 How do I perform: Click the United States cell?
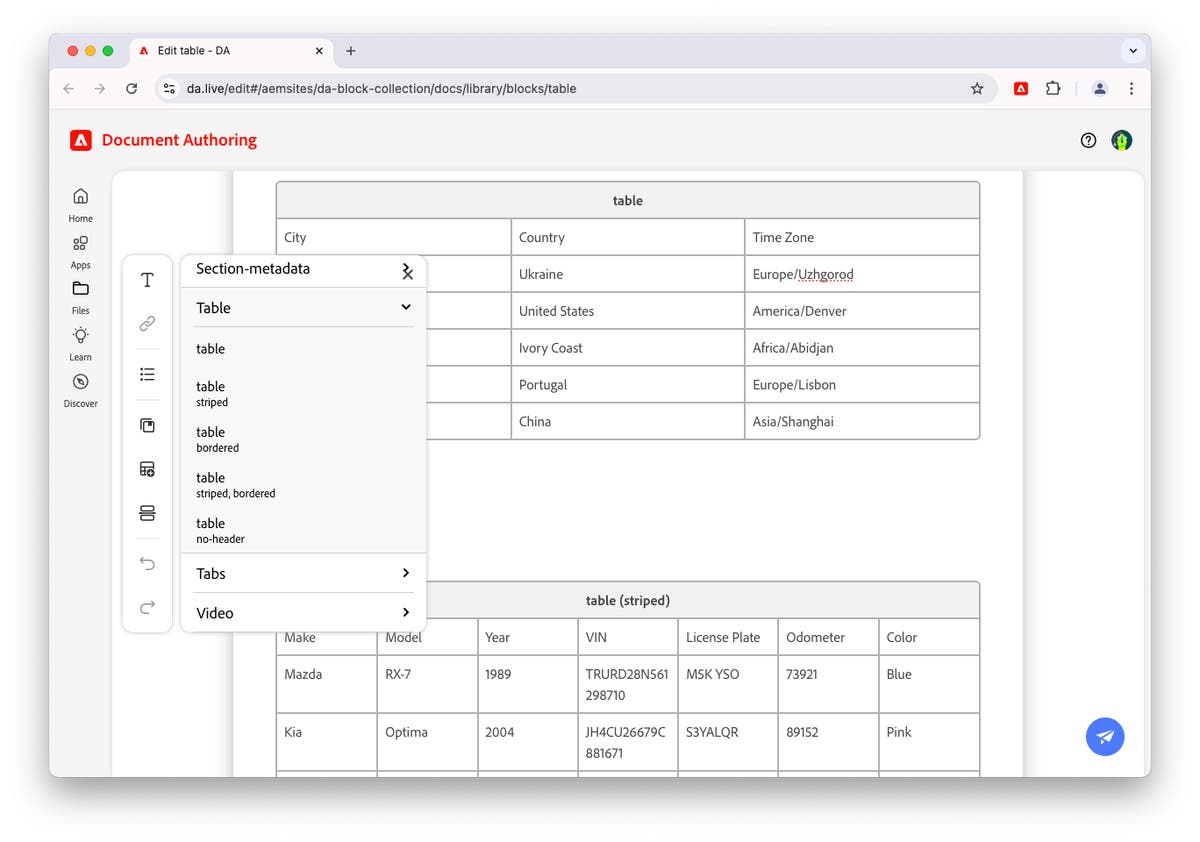click(628, 311)
